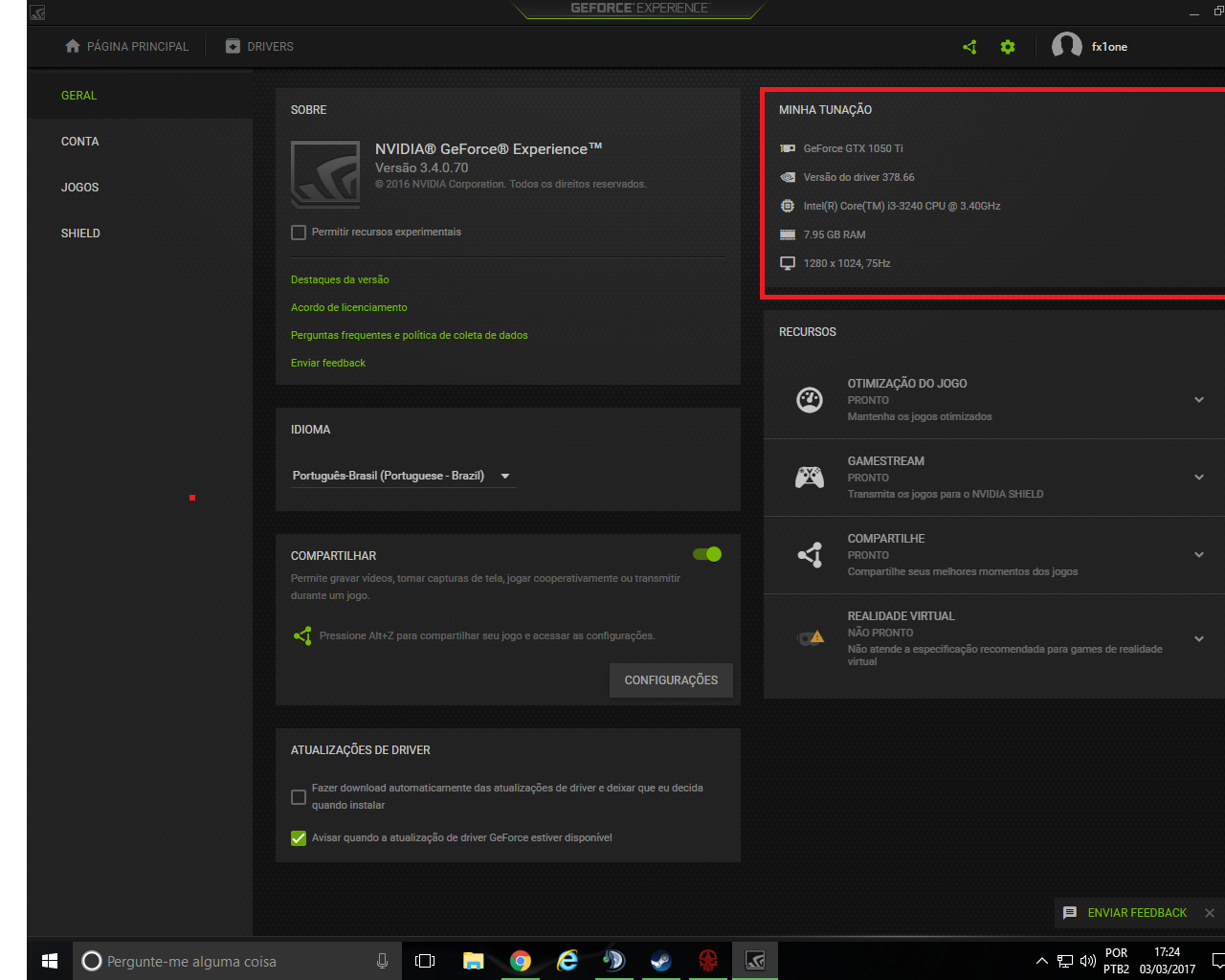This screenshot has width=1225, height=980.
Task: Click the Cortana microphone icon
Action: click(382, 961)
